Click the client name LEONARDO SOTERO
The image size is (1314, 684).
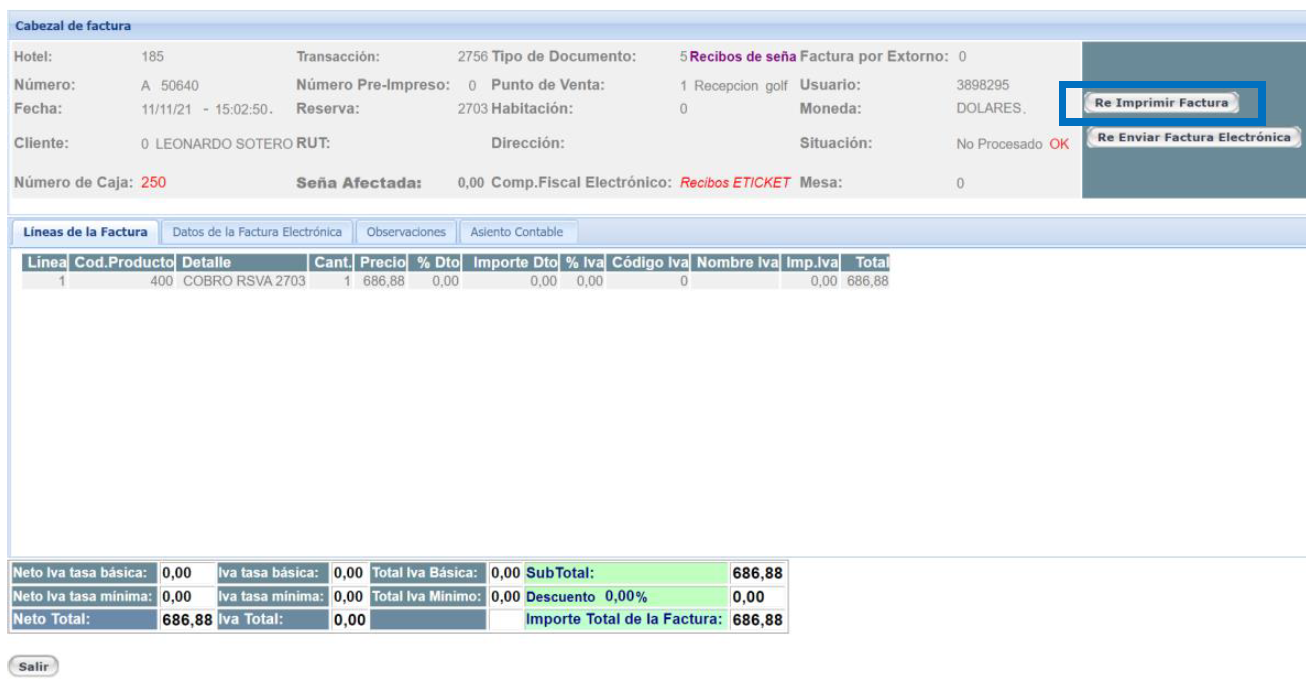pos(223,144)
